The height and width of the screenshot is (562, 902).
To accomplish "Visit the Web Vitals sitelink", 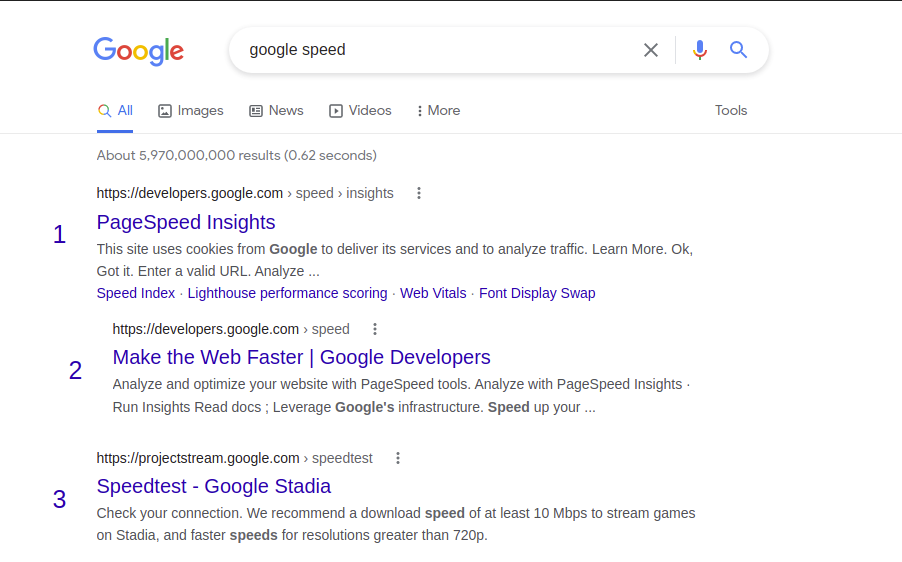I will (x=433, y=293).
